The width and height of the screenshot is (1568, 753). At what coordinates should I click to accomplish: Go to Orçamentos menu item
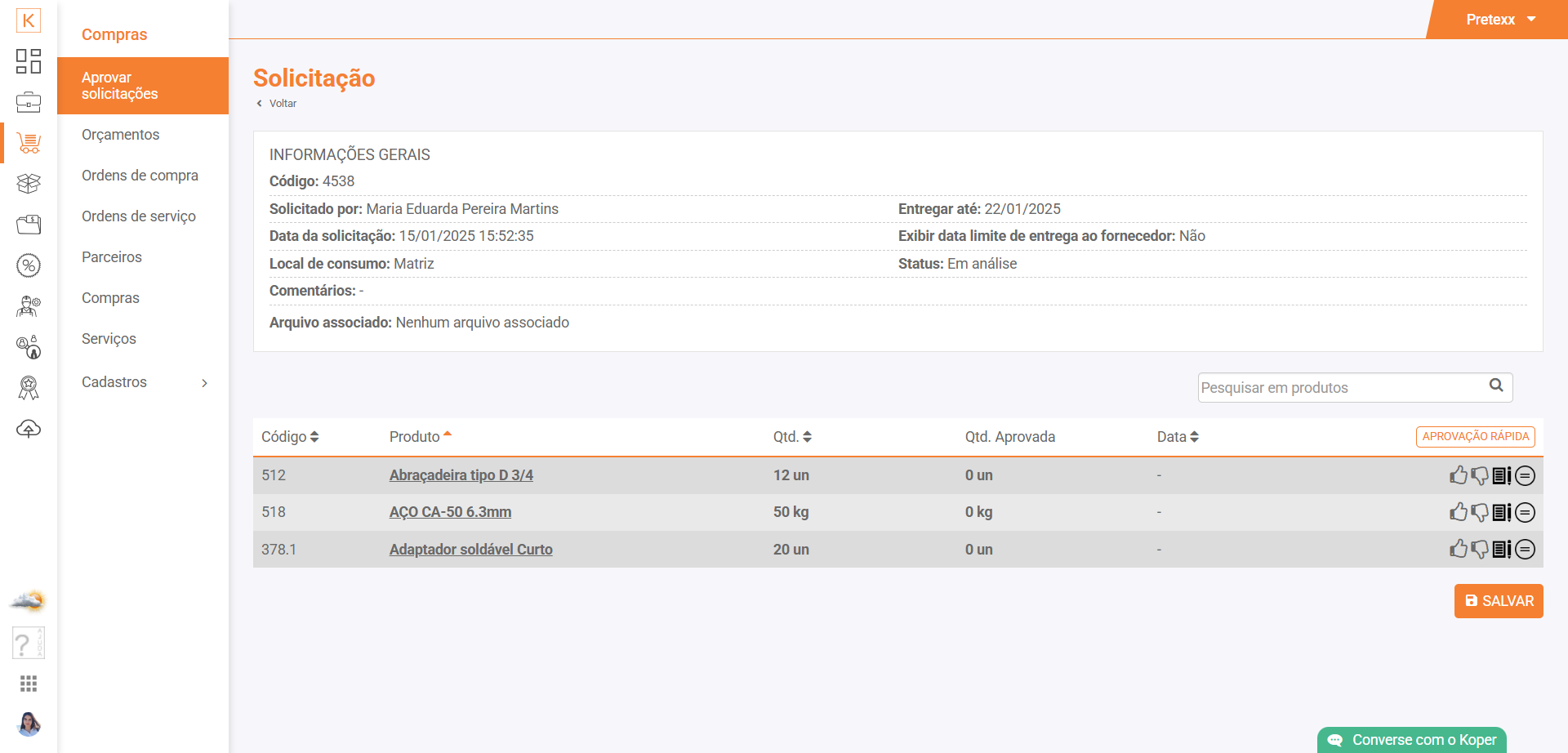click(121, 135)
